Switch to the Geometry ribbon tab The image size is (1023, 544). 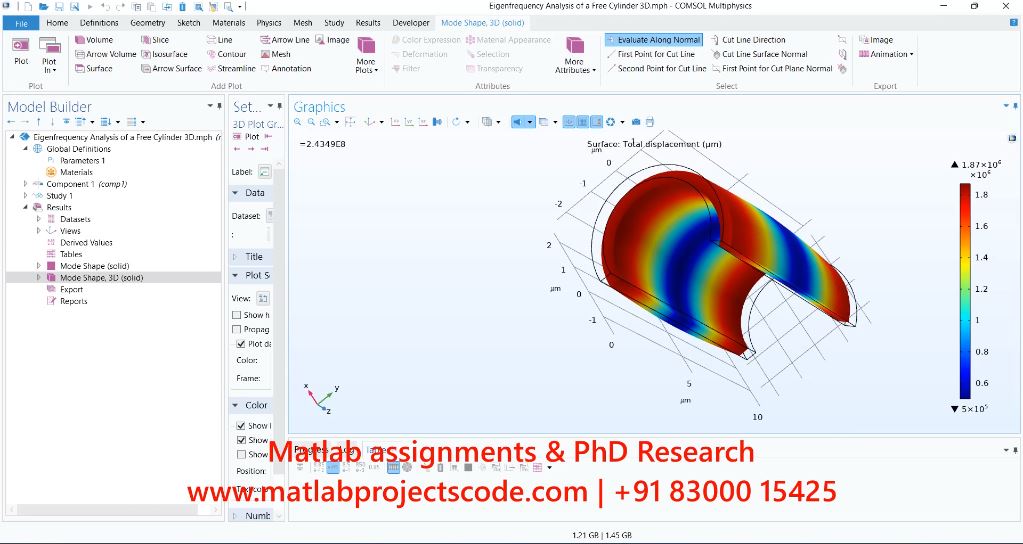[x=147, y=23]
